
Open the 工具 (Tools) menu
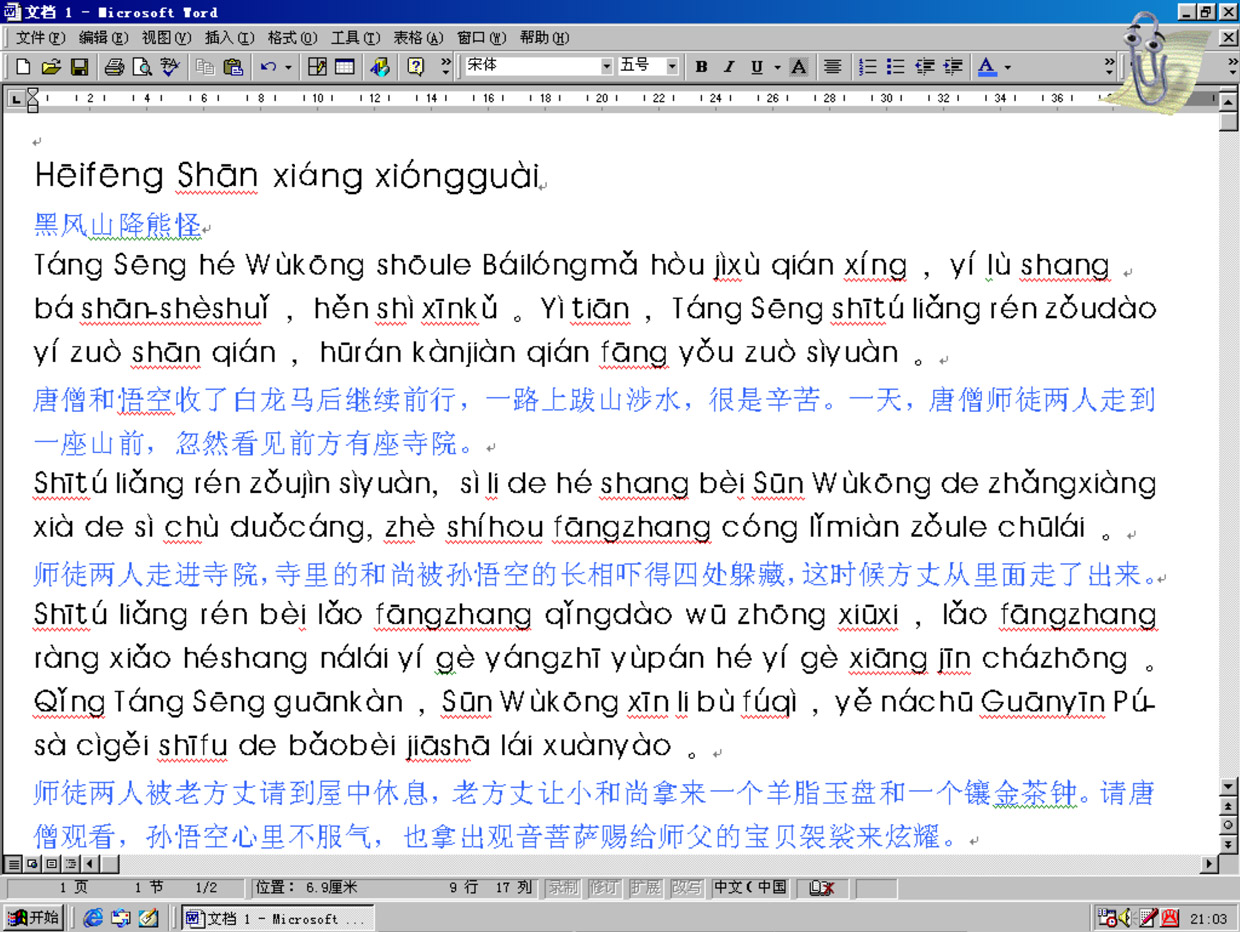click(x=355, y=38)
